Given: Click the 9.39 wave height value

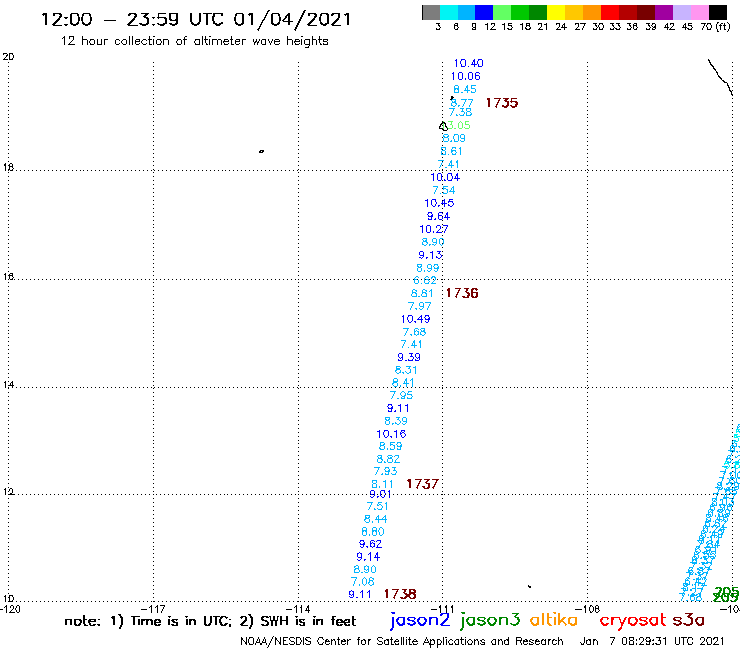Looking at the screenshot, I should tap(409, 357).
